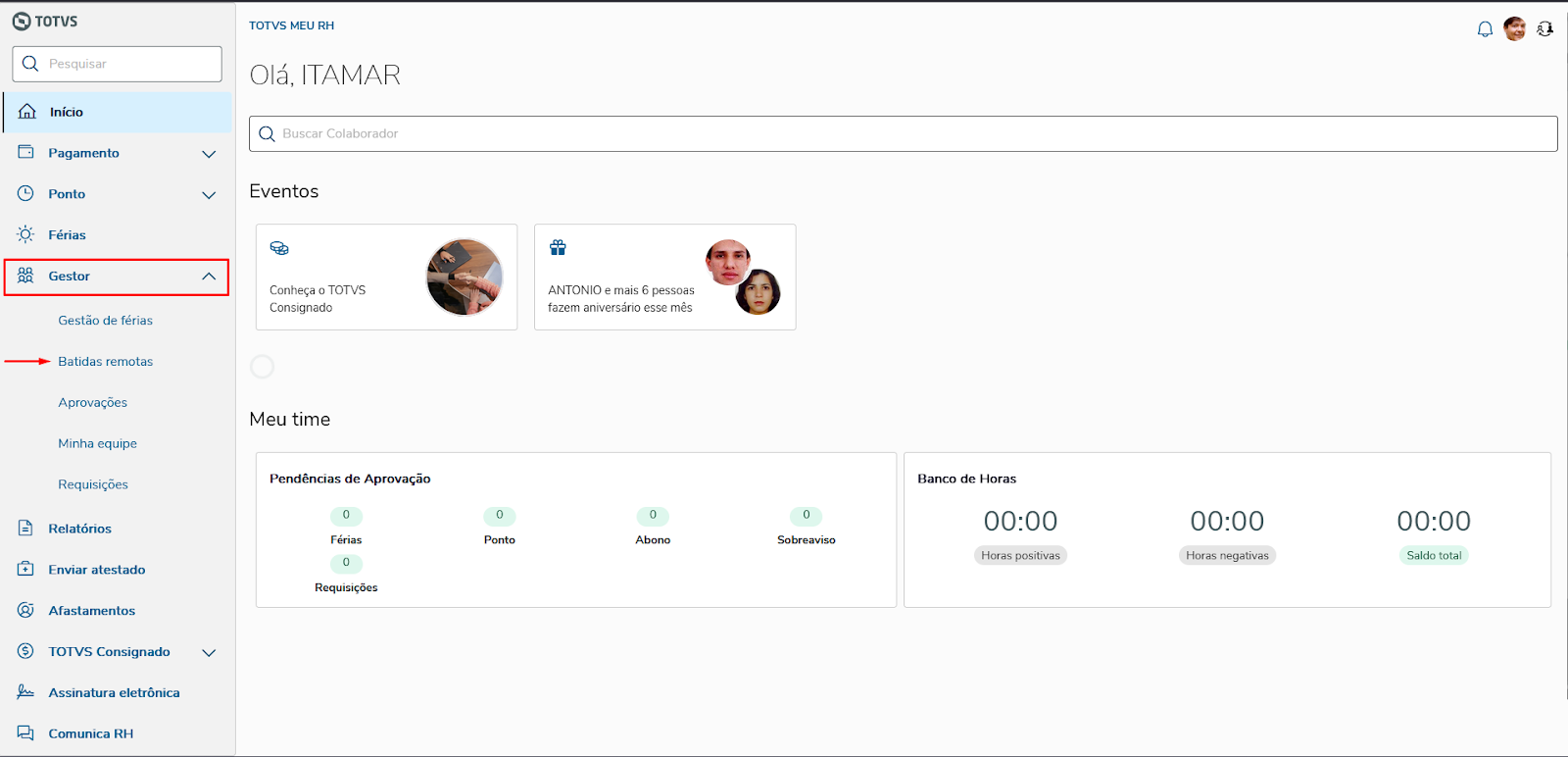The height and width of the screenshot is (757, 1568).
Task: Expand the Pagamento menu chevron
Action: (x=209, y=154)
